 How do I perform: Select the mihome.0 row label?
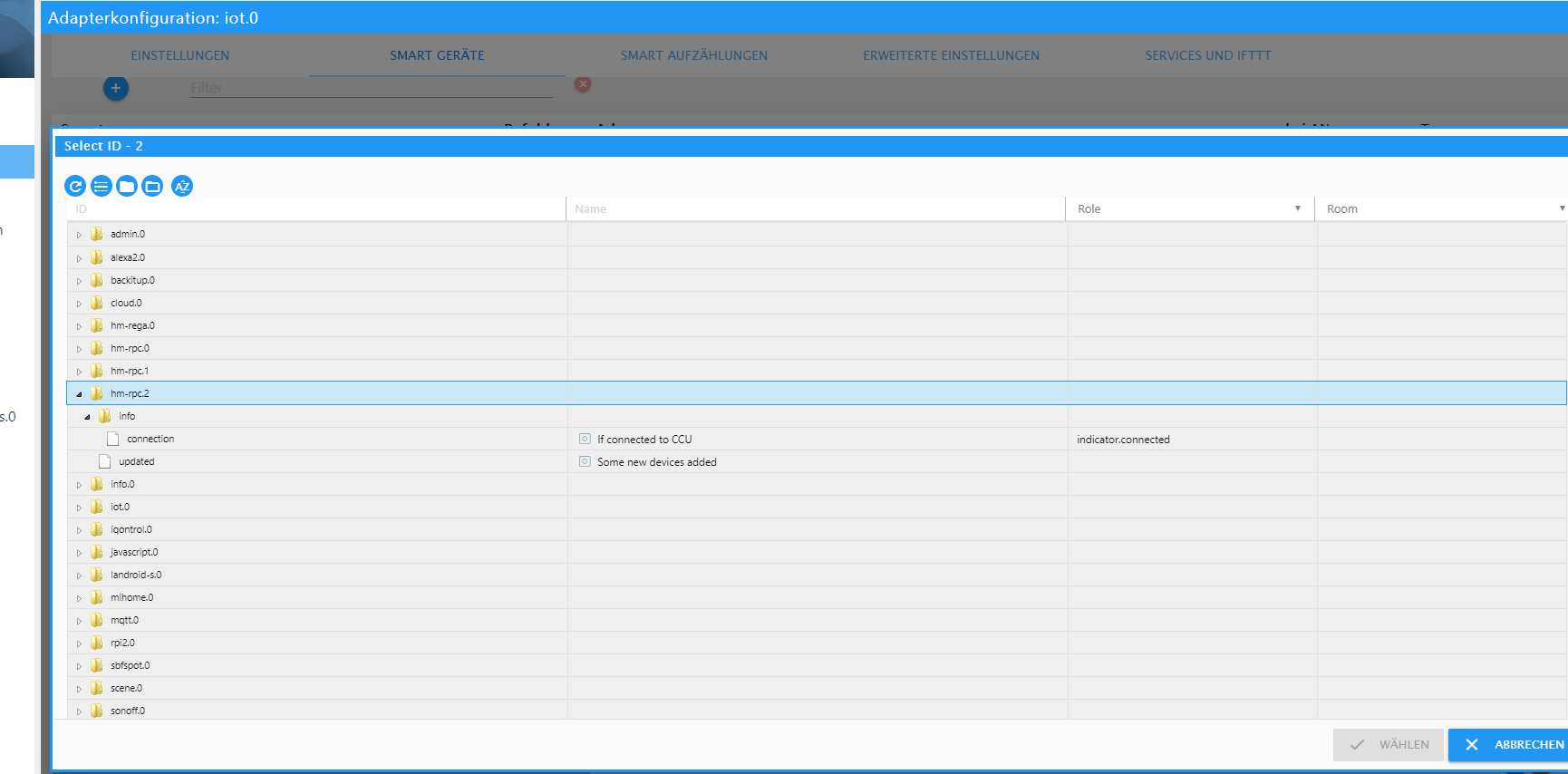(132, 597)
